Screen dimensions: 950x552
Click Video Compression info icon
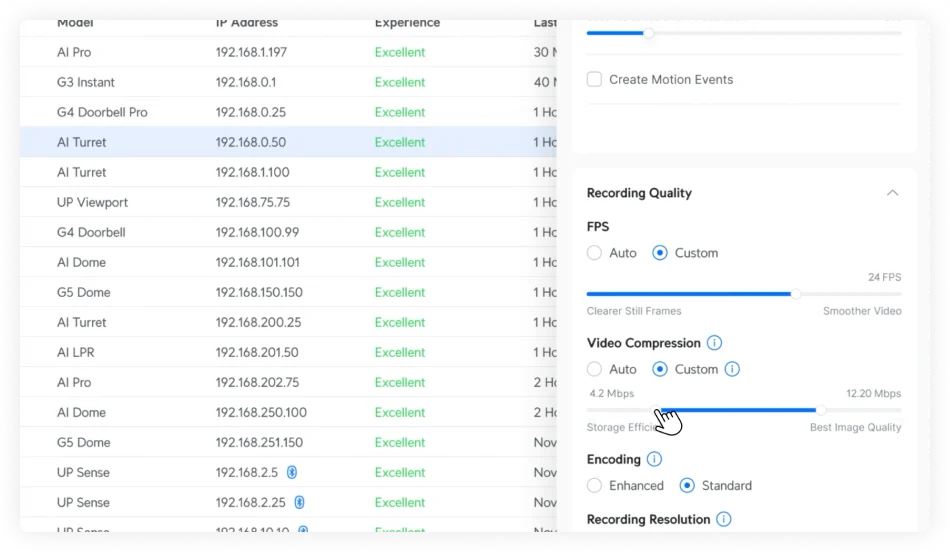pos(714,343)
